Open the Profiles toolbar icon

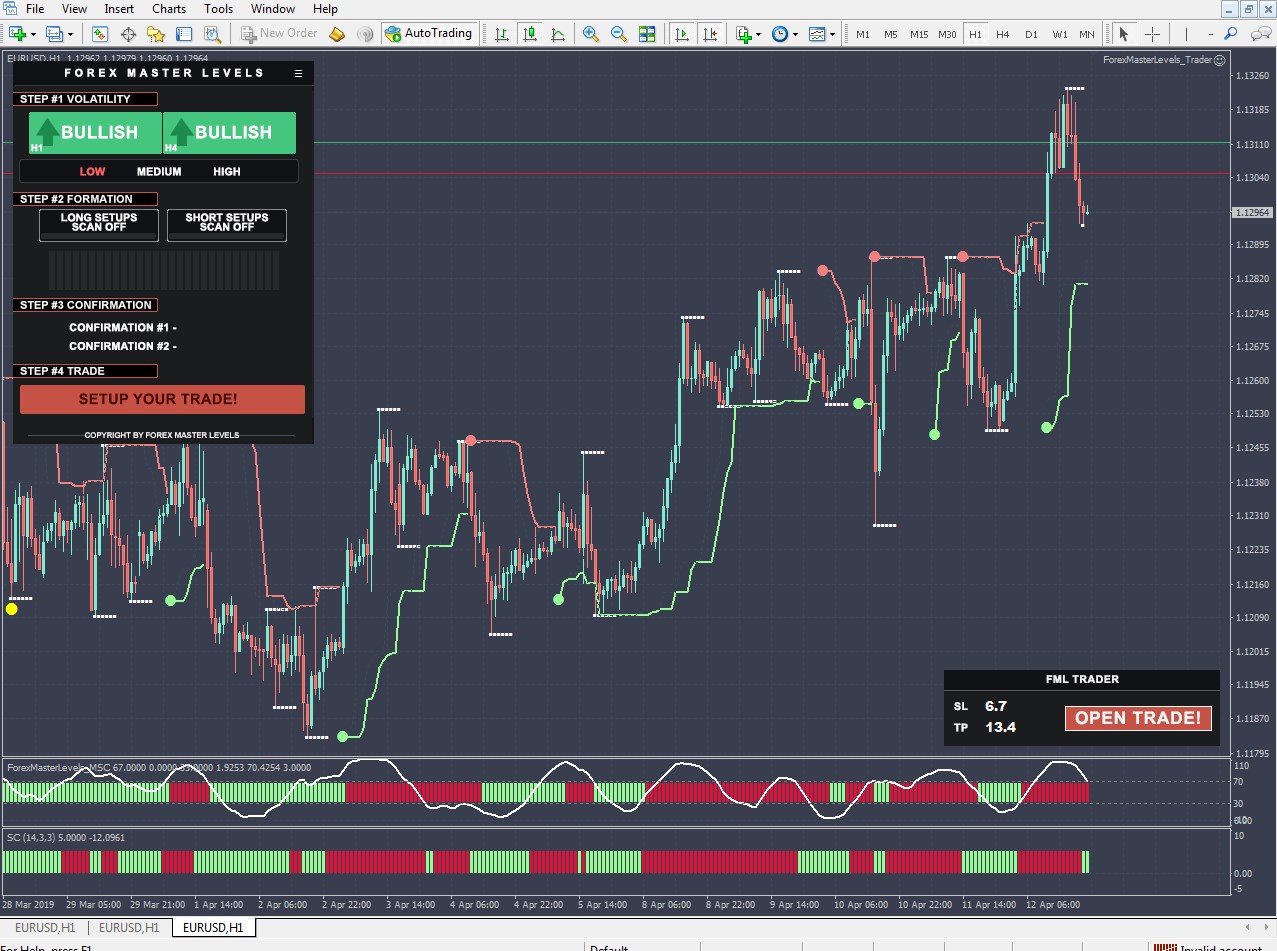tap(54, 33)
